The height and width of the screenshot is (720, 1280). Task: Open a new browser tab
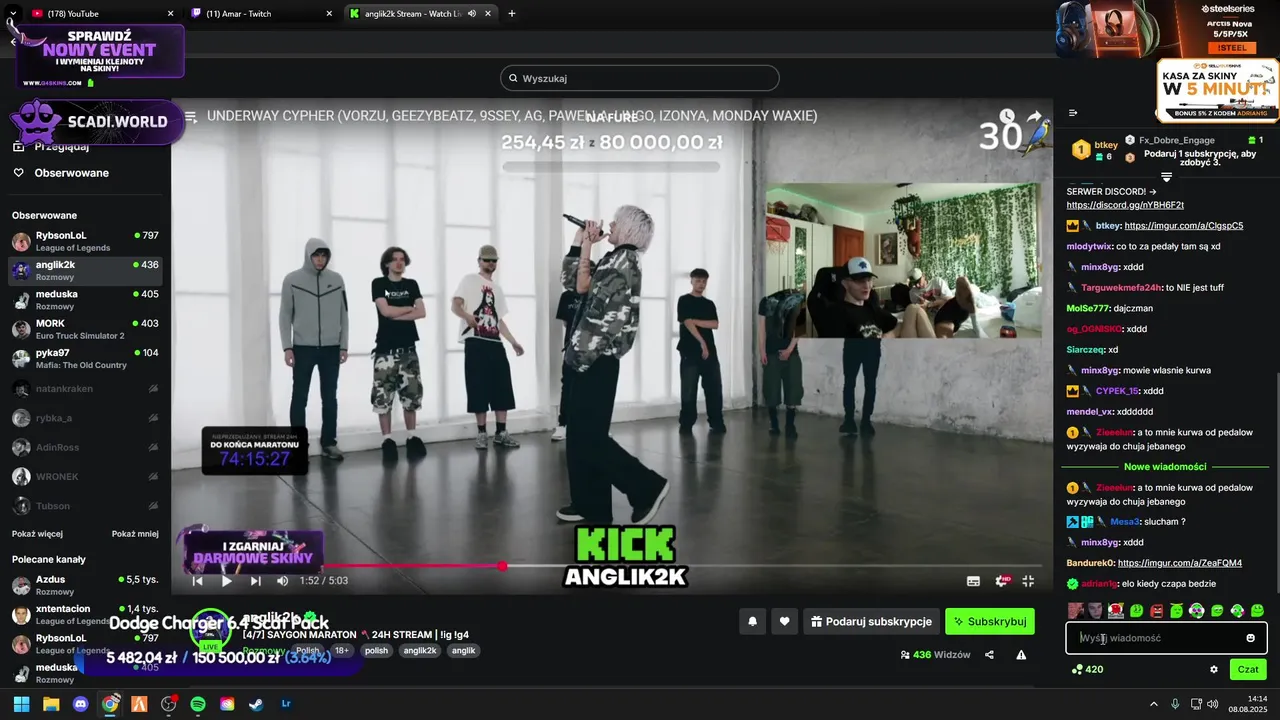pos(512,14)
